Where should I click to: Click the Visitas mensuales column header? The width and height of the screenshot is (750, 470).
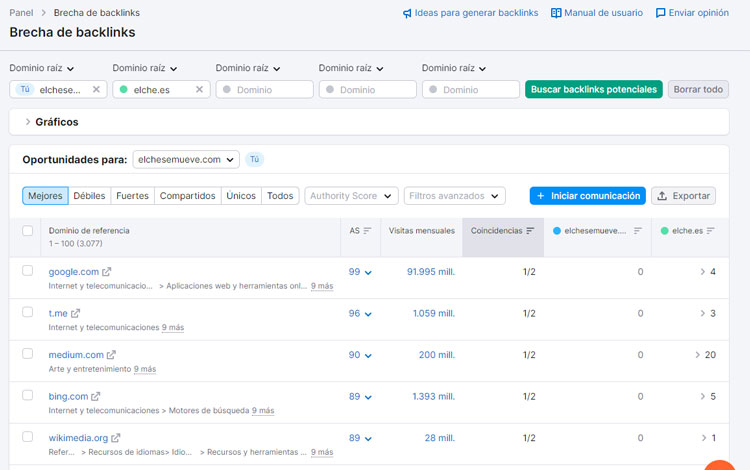(421, 230)
